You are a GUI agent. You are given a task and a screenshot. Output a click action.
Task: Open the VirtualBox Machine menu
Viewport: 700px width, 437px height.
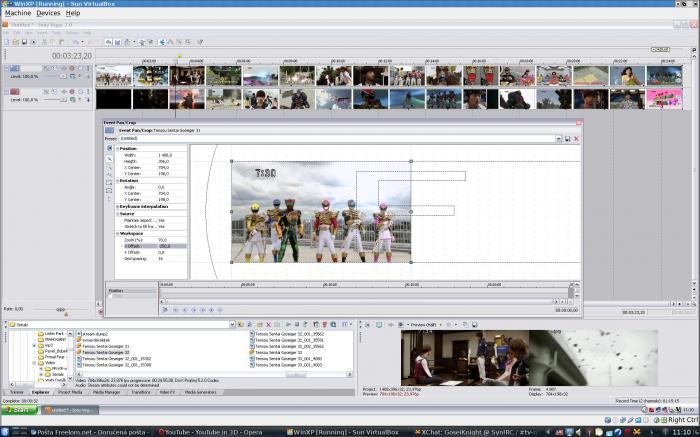(x=18, y=13)
